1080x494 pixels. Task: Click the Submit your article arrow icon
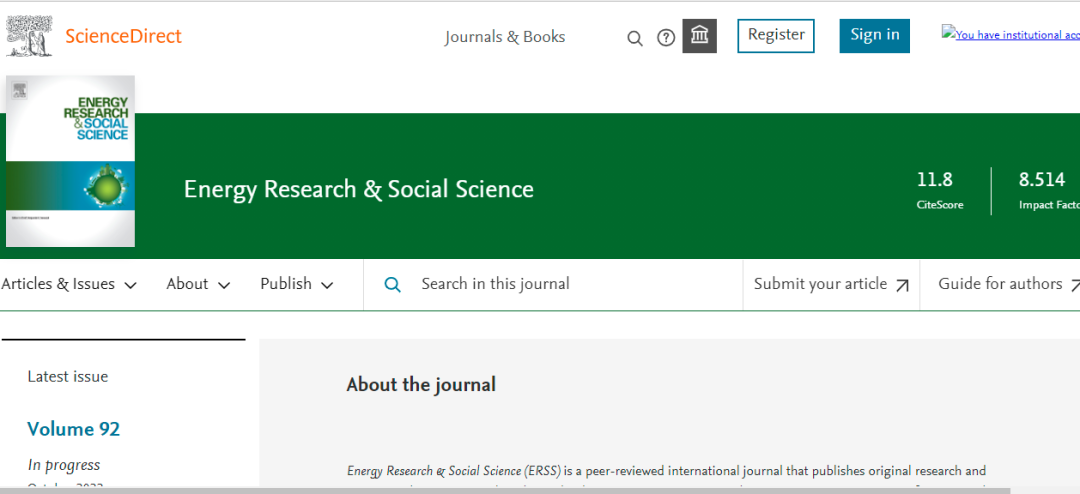pyautogui.click(x=902, y=285)
